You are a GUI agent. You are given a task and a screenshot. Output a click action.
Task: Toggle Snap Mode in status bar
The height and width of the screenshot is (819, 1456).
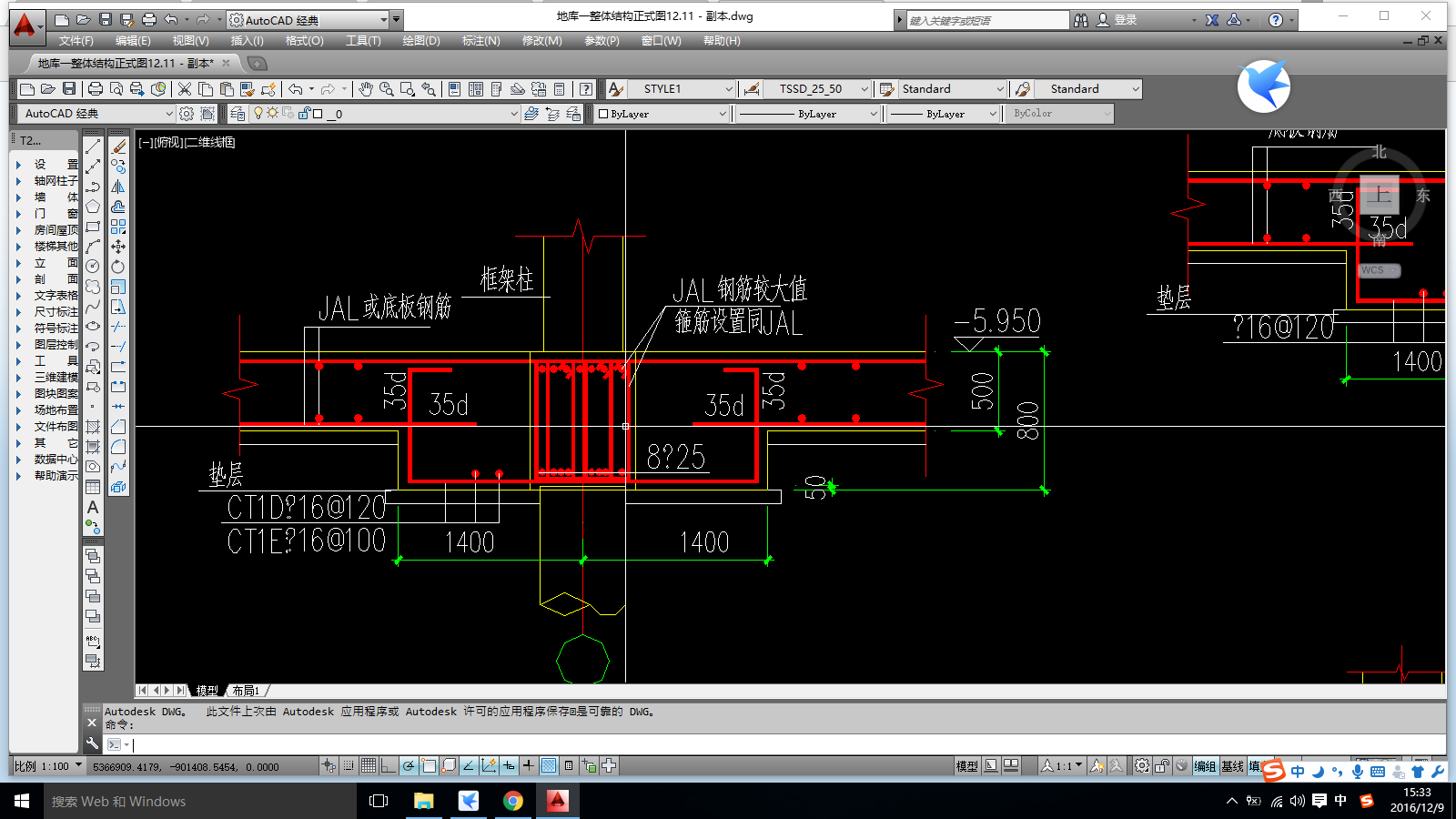pyautogui.click(x=349, y=766)
